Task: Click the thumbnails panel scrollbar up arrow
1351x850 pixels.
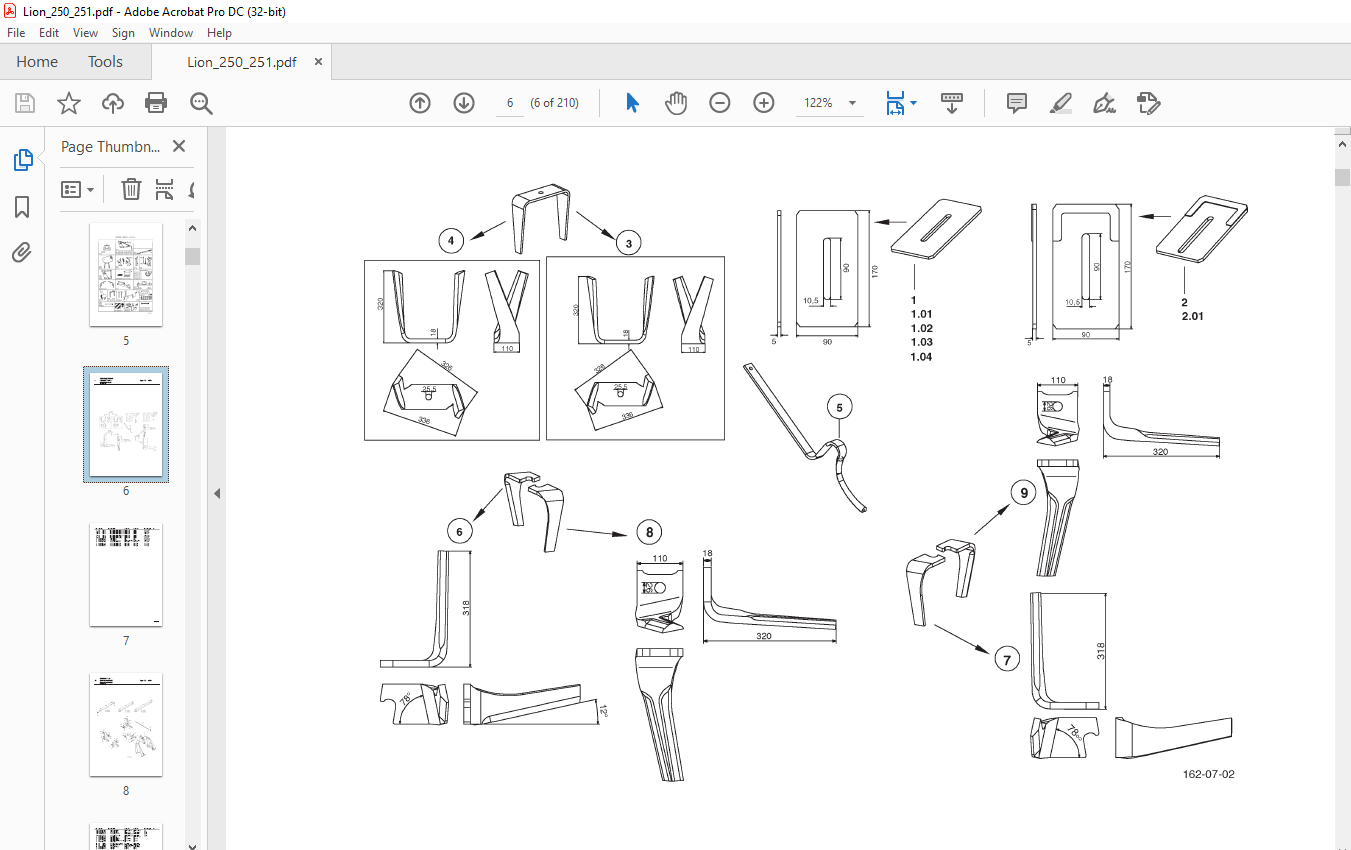Action: pyautogui.click(x=193, y=228)
